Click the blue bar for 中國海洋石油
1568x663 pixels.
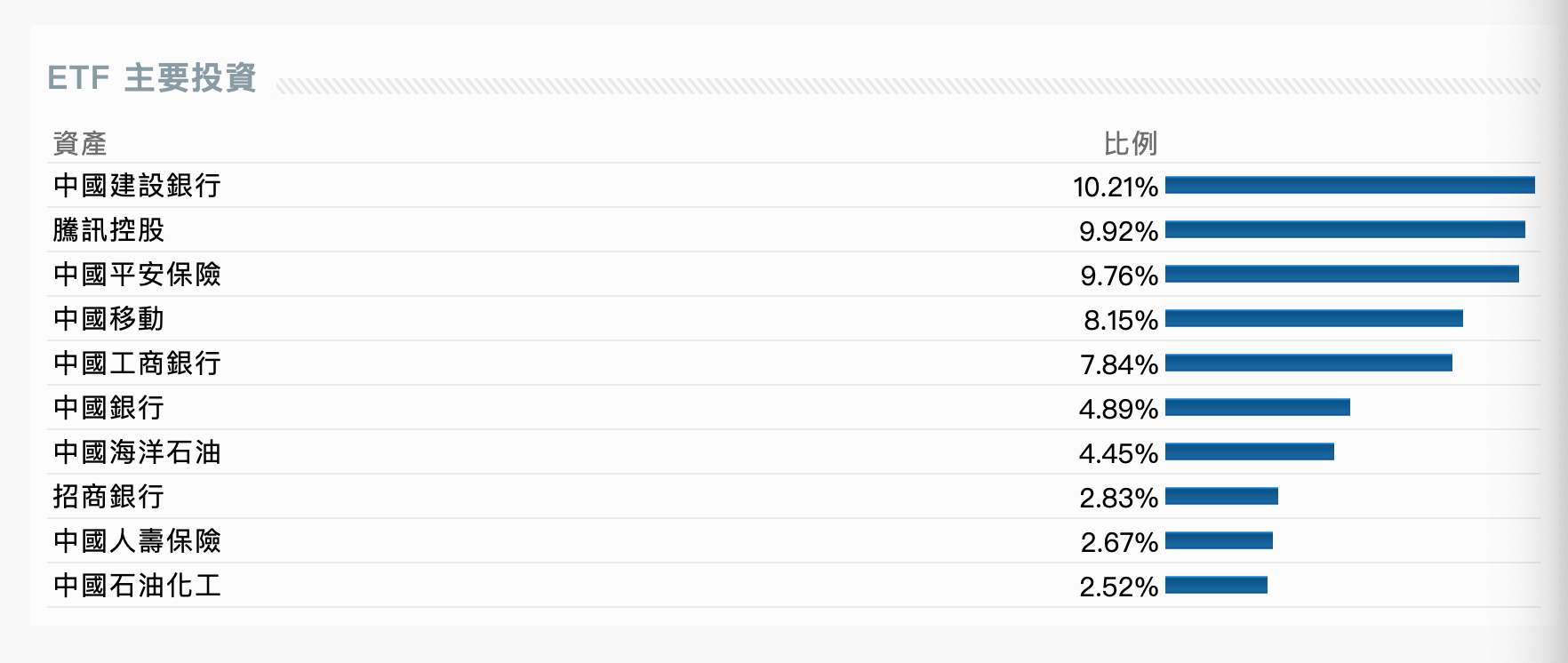click(x=1249, y=452)
